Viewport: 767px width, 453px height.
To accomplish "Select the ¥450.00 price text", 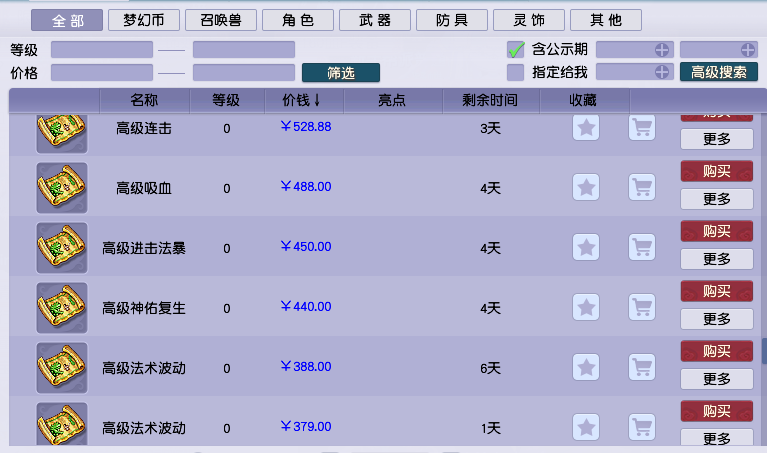I will (306, 247).
